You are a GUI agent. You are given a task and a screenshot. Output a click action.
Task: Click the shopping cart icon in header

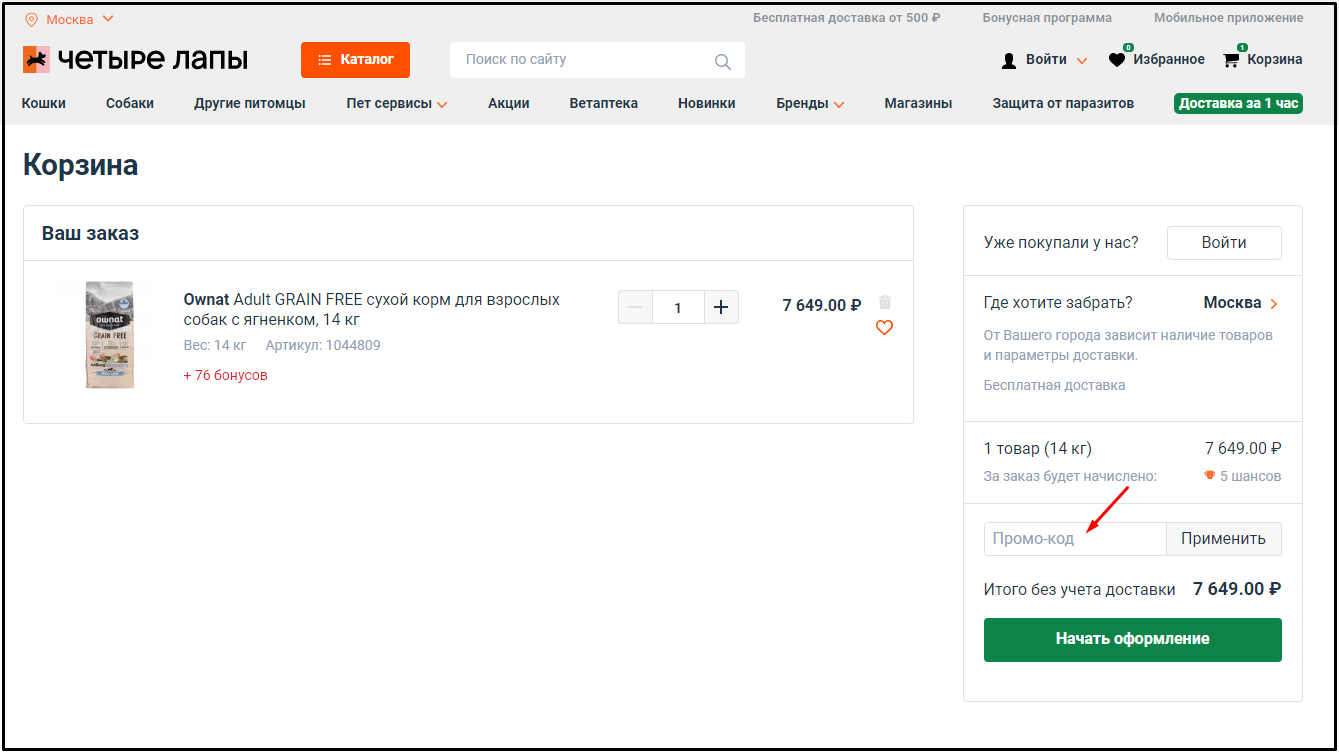(x=1231, y=60)
